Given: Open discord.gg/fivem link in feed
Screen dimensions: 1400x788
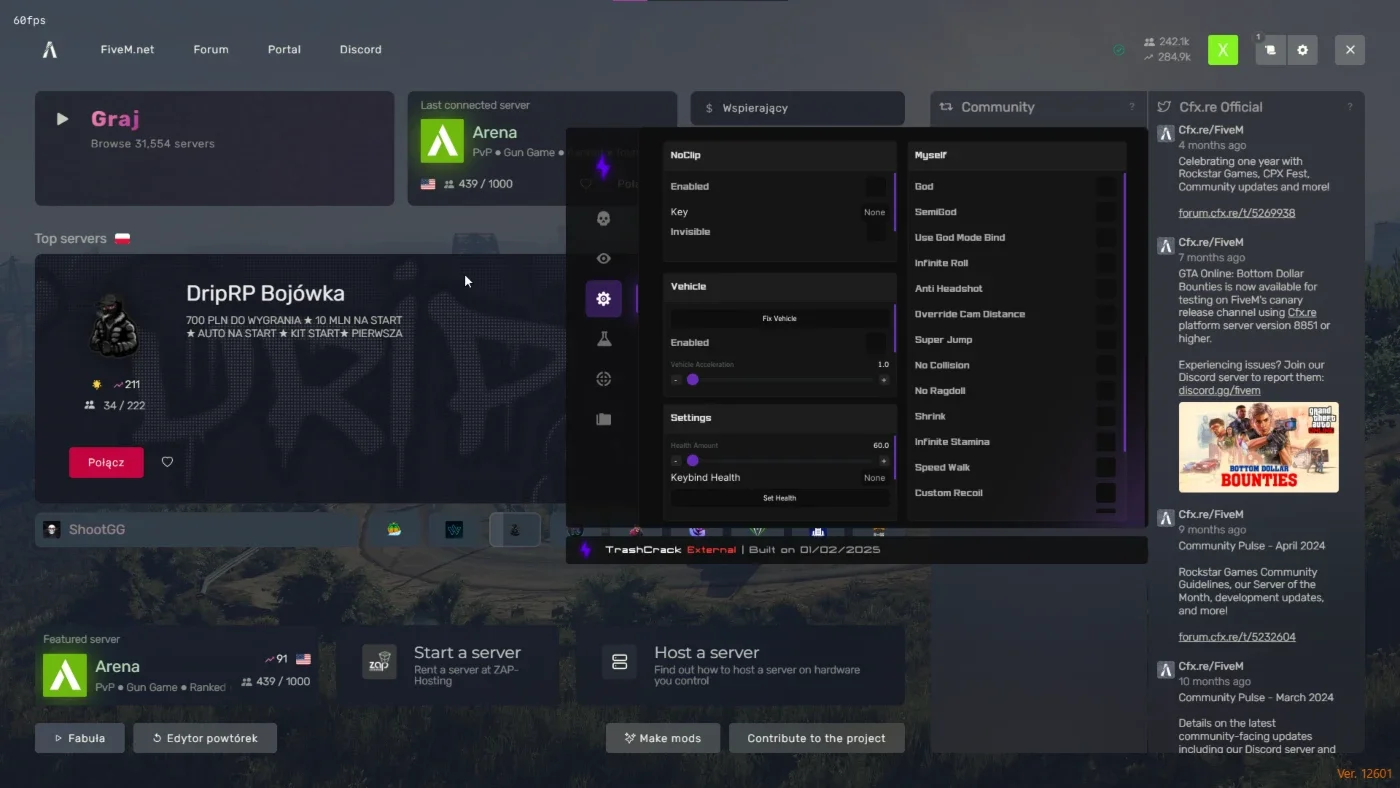Looking at the screenshot, I should (x=1219, y=391).
